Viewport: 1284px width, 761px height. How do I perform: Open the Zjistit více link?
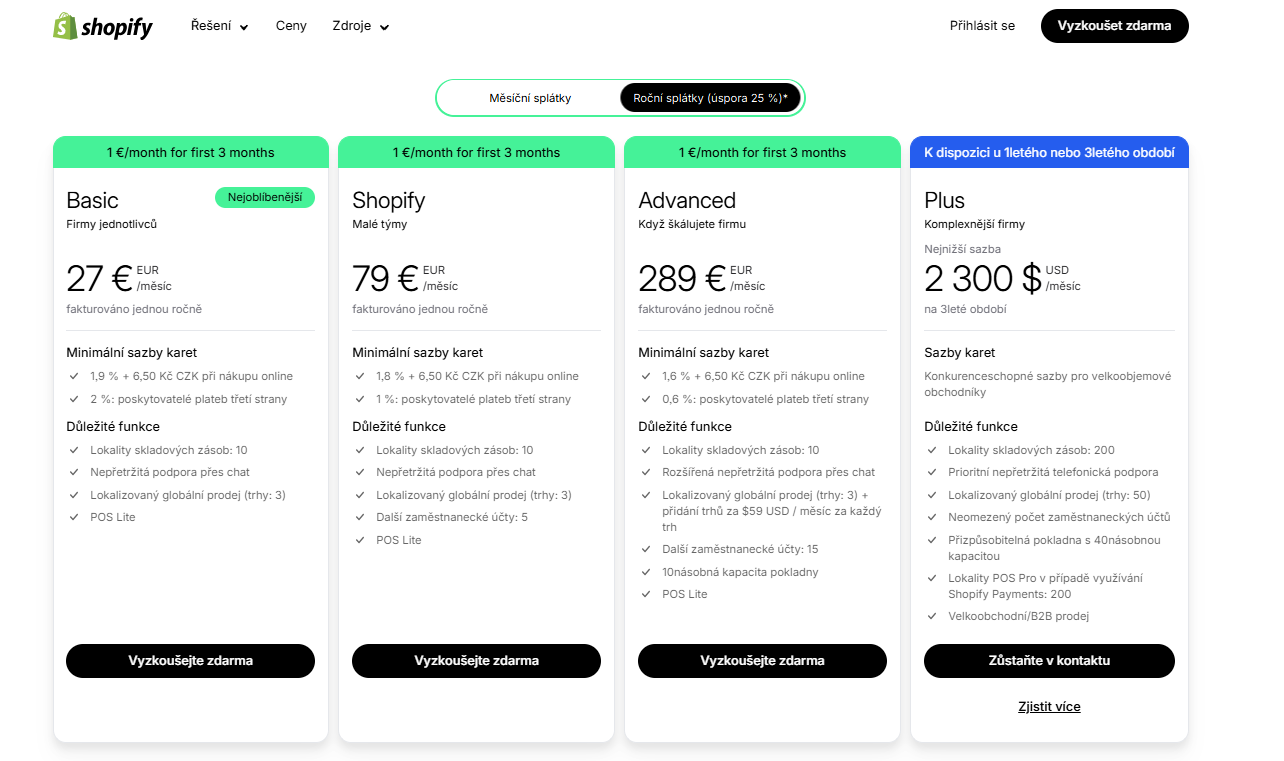tap(1049, 707)
